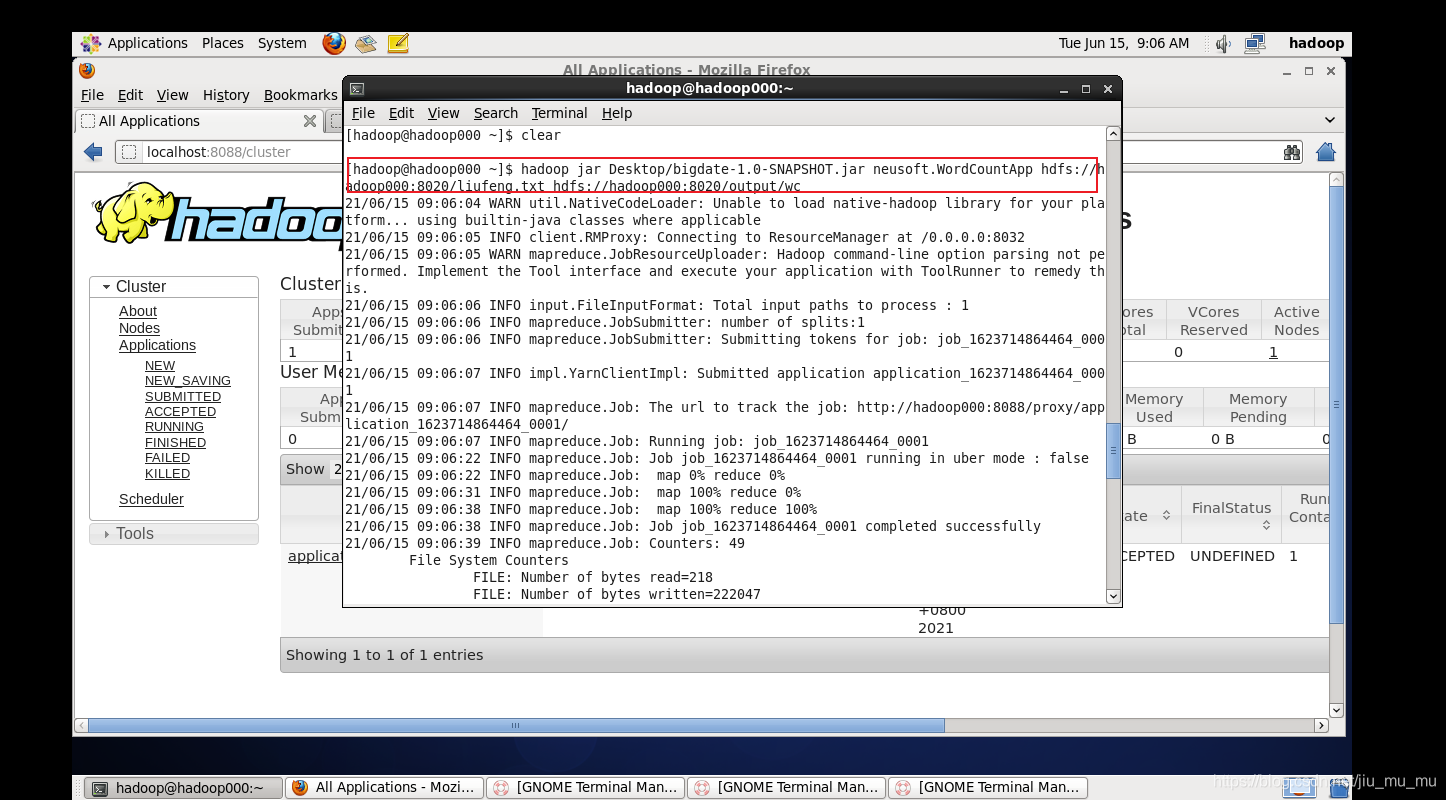Collapse the Cluster section in the sidebar
The height and width of the screenshot is (800, 1446).
pyautogui.click(x=174, y=286)
